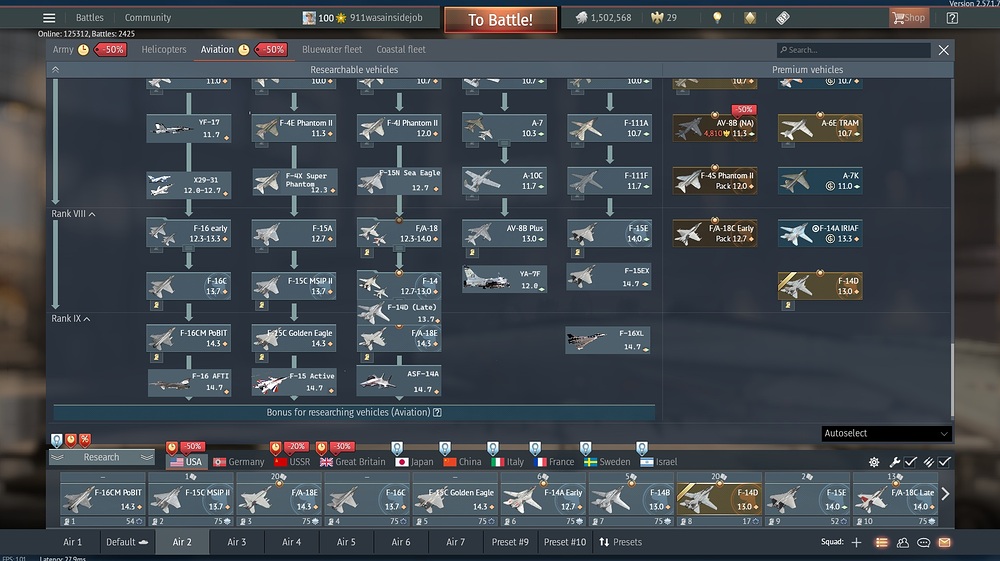Image resolution: width=1000 pixels, height=561 pixels.
Task: Switch to the Air 1 preset
Action: click(x=73, y=542)
